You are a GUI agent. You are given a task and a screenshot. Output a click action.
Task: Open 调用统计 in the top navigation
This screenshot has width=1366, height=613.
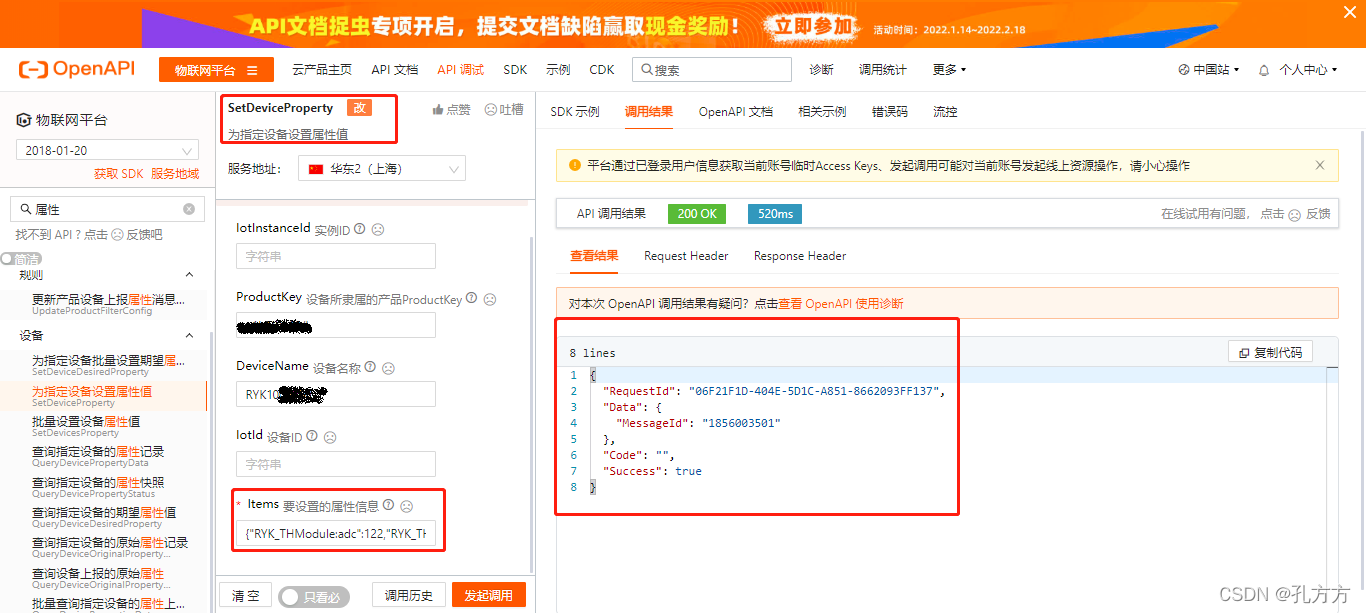click(883, 70)
